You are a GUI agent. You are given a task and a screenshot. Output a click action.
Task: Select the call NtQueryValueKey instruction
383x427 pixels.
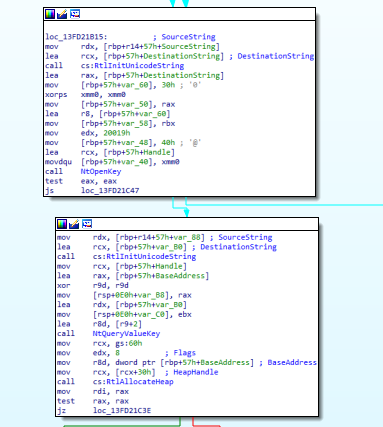[x=108, y=334]
